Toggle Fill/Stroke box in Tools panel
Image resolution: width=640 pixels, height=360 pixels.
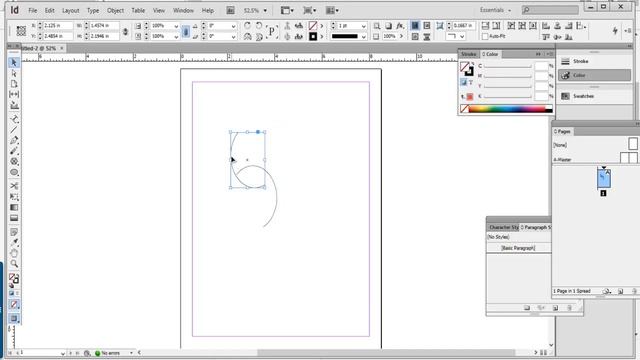pyautogui.click(x=14, y=279)
